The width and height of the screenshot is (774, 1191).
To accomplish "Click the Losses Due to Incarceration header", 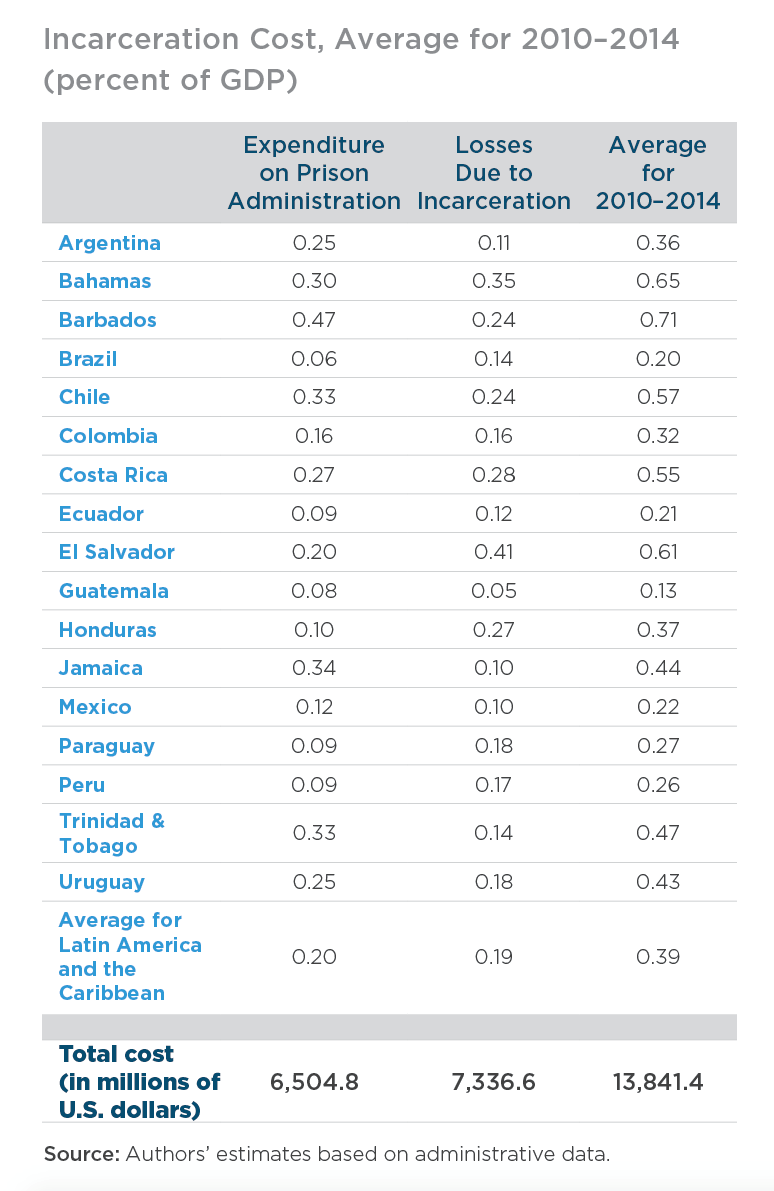I will point(494,173).
